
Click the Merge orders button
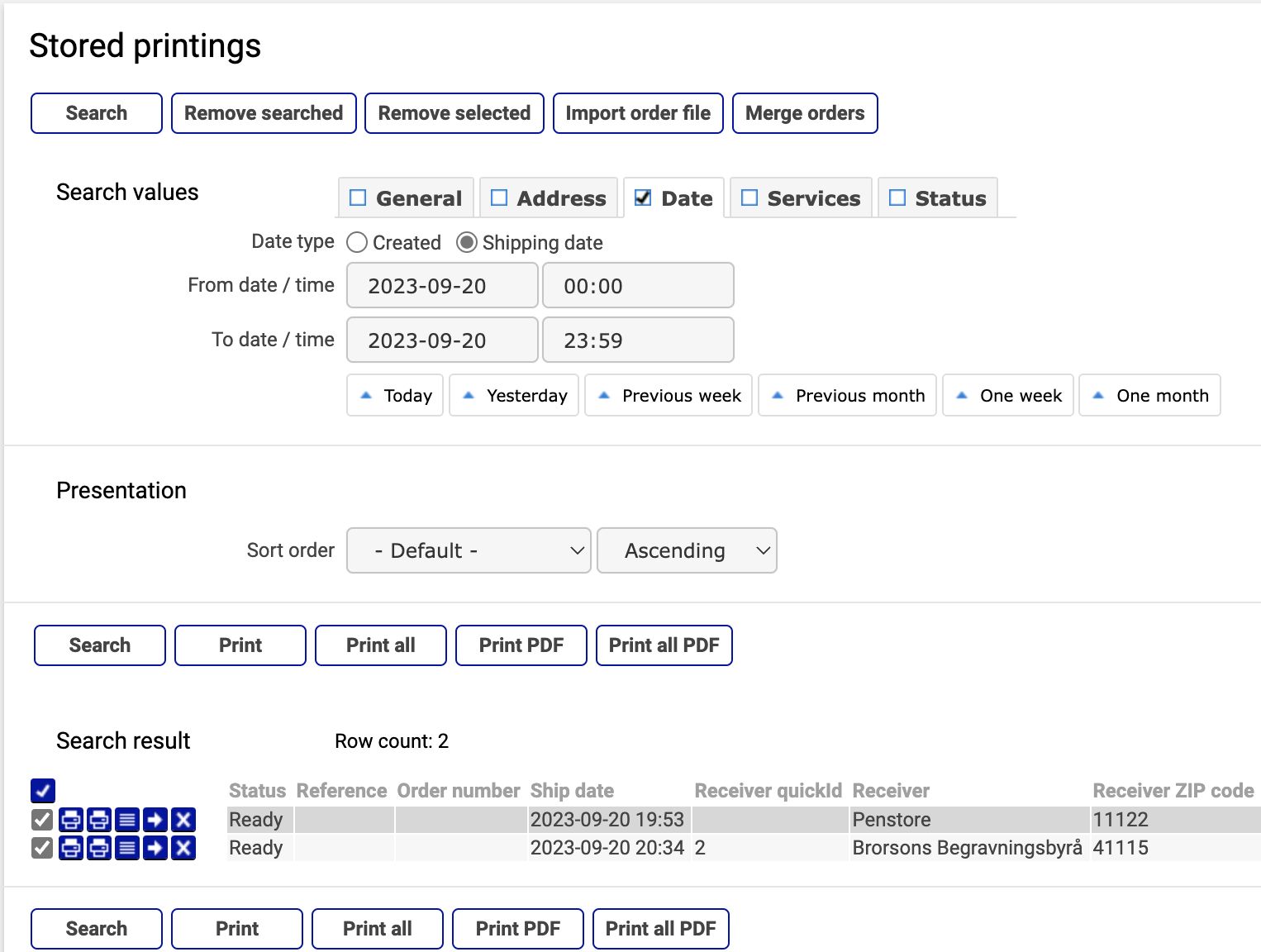(x=805, y=113)
